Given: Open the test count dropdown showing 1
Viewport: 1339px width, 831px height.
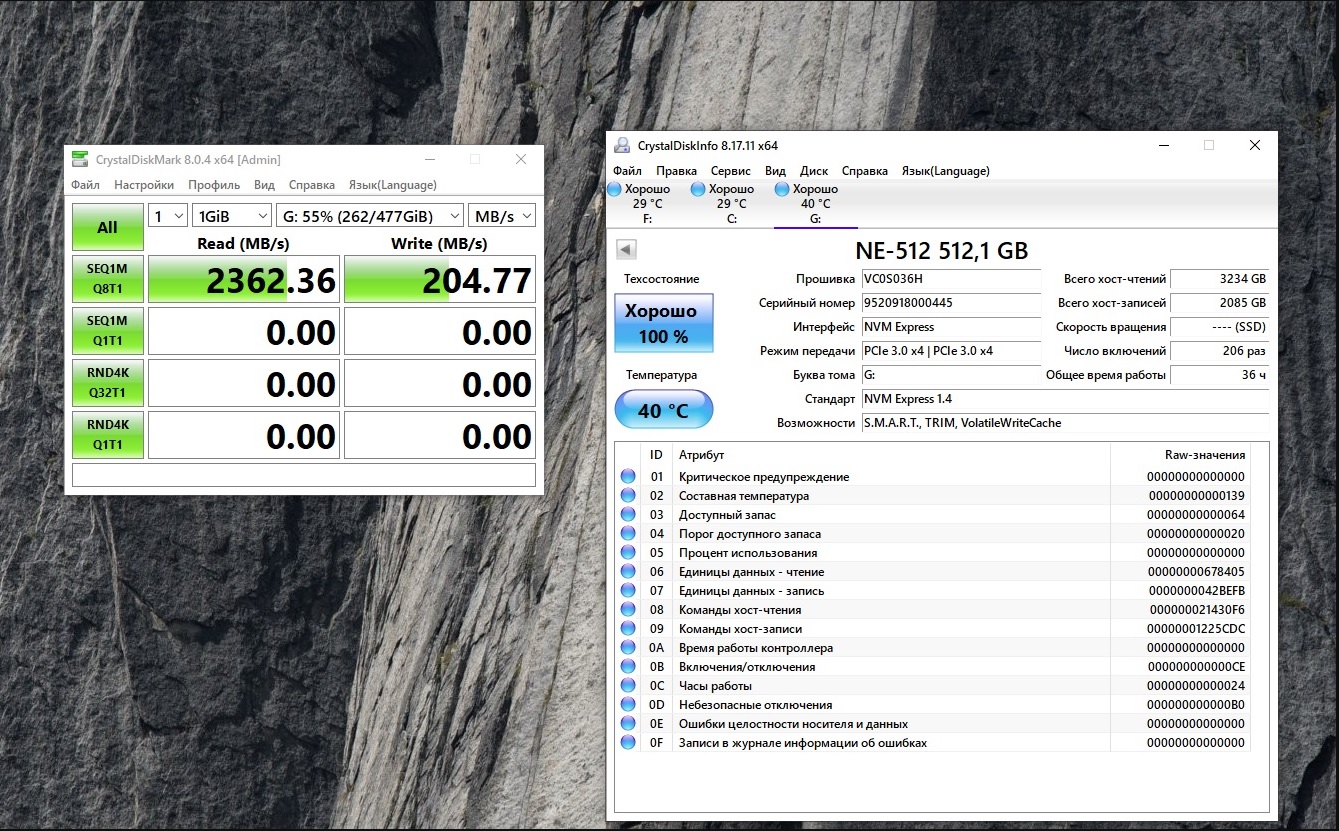Looking at the screenshot, I should (x=168, y=216).
